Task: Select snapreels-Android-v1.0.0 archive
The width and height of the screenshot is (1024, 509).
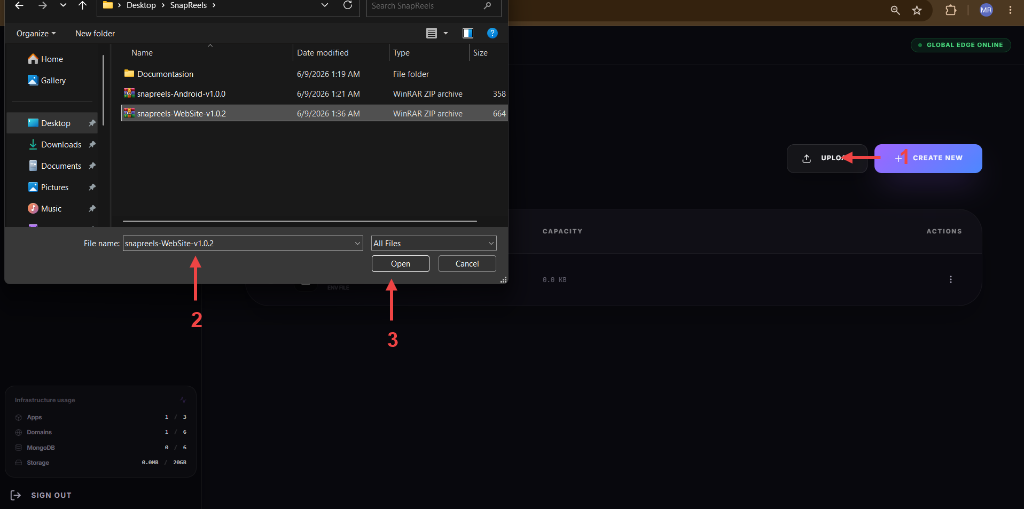Action: 314,93
